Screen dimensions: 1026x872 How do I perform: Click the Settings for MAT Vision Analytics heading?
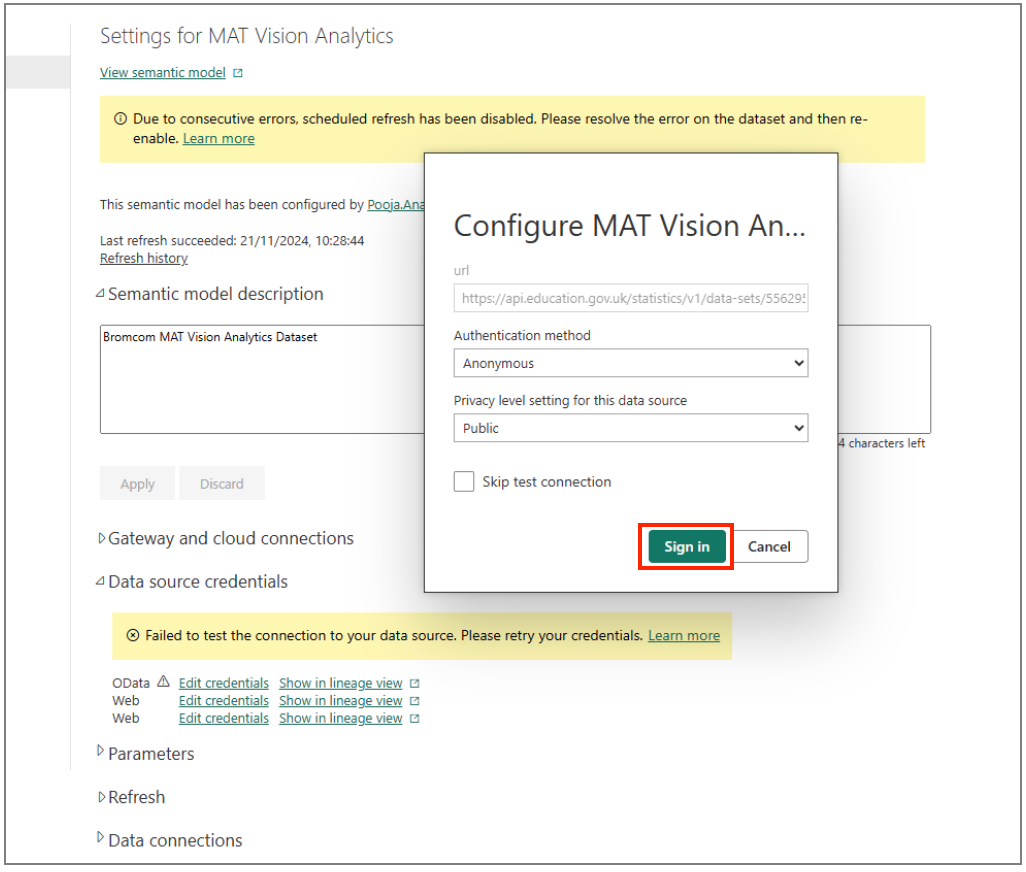tap(247, 36)
